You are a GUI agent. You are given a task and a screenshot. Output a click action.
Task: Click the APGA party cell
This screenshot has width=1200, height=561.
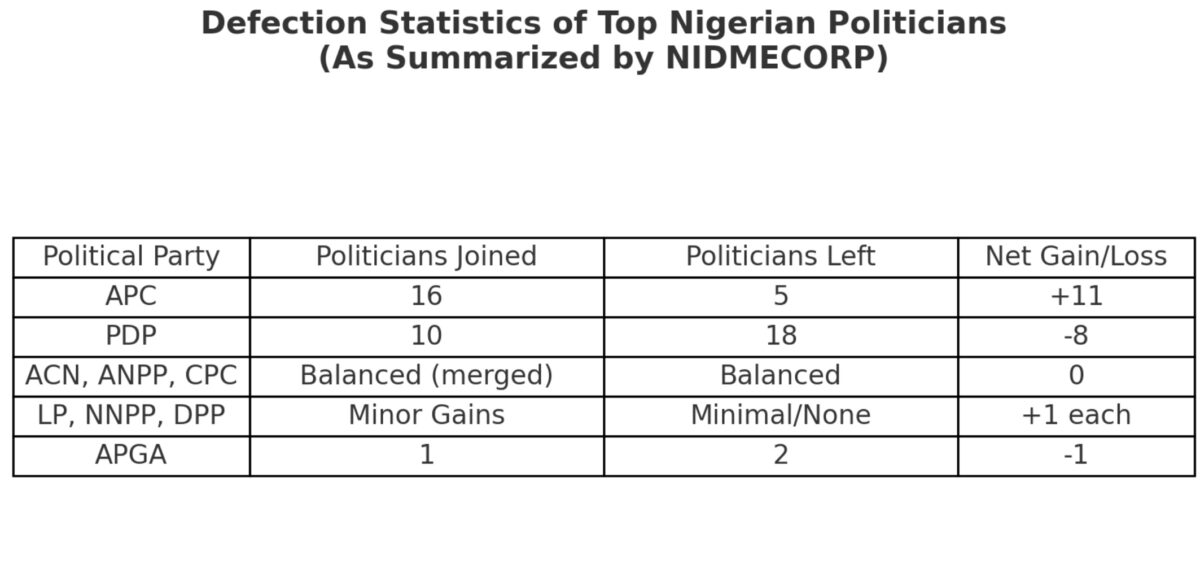(x=131, y=456)
